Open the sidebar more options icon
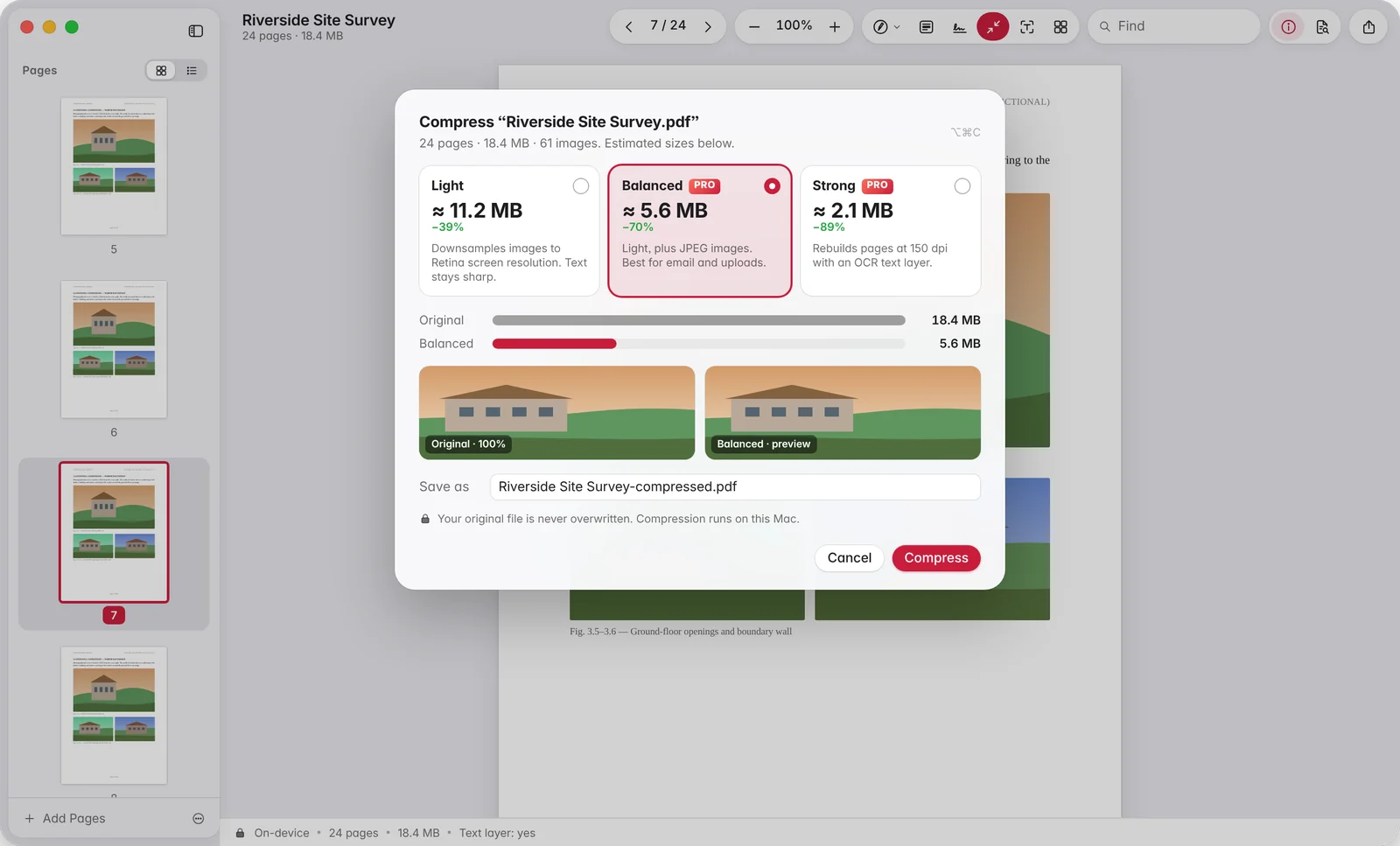Screen dimensions: 1400x846 [x=199, y=818]
